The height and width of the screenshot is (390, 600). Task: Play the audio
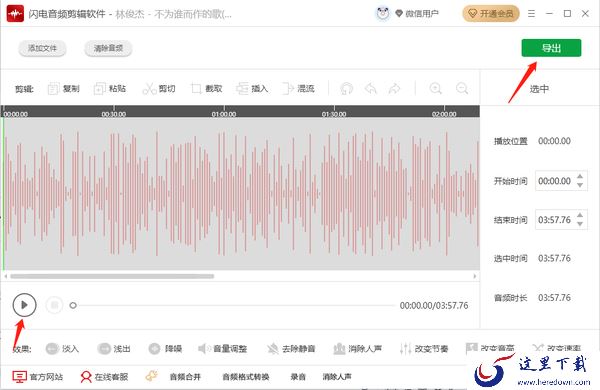tap(24, 305)
